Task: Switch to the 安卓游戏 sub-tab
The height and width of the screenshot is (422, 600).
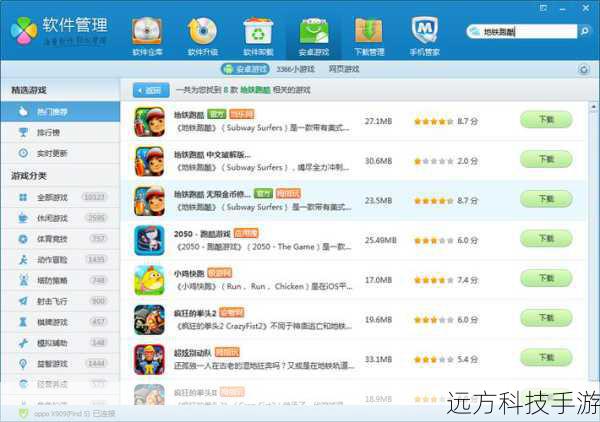Action: click(245, 69)
